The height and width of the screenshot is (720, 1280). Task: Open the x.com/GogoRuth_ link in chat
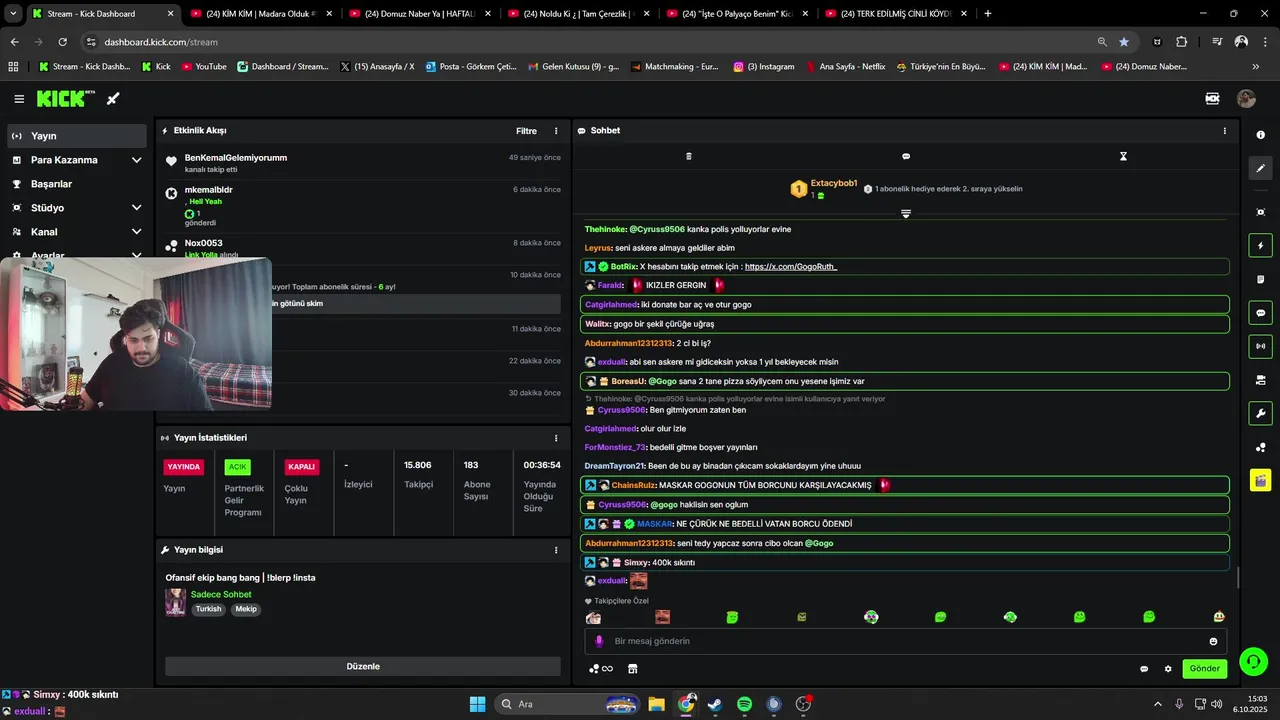791,267
